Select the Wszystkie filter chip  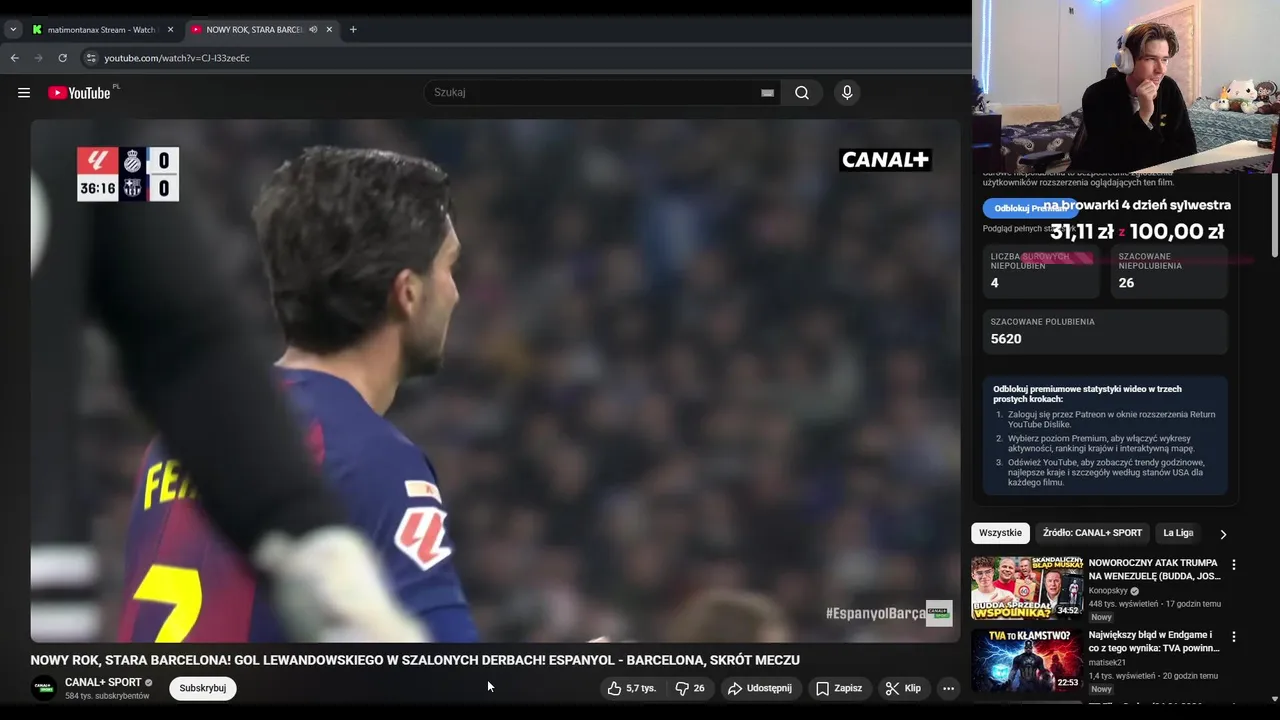(x=1000, y=533)
